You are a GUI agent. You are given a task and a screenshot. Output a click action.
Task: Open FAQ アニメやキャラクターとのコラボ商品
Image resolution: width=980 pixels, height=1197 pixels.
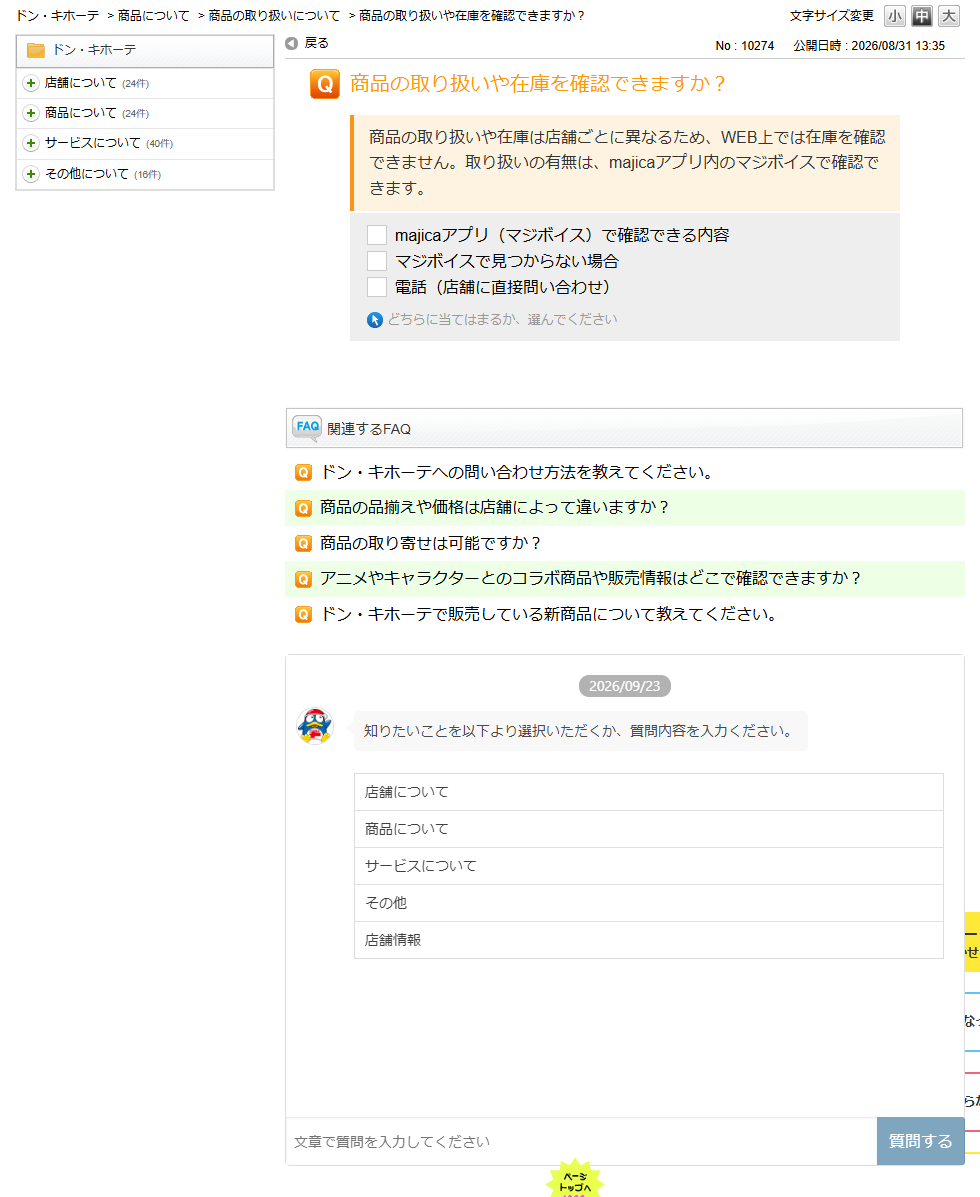591,579
